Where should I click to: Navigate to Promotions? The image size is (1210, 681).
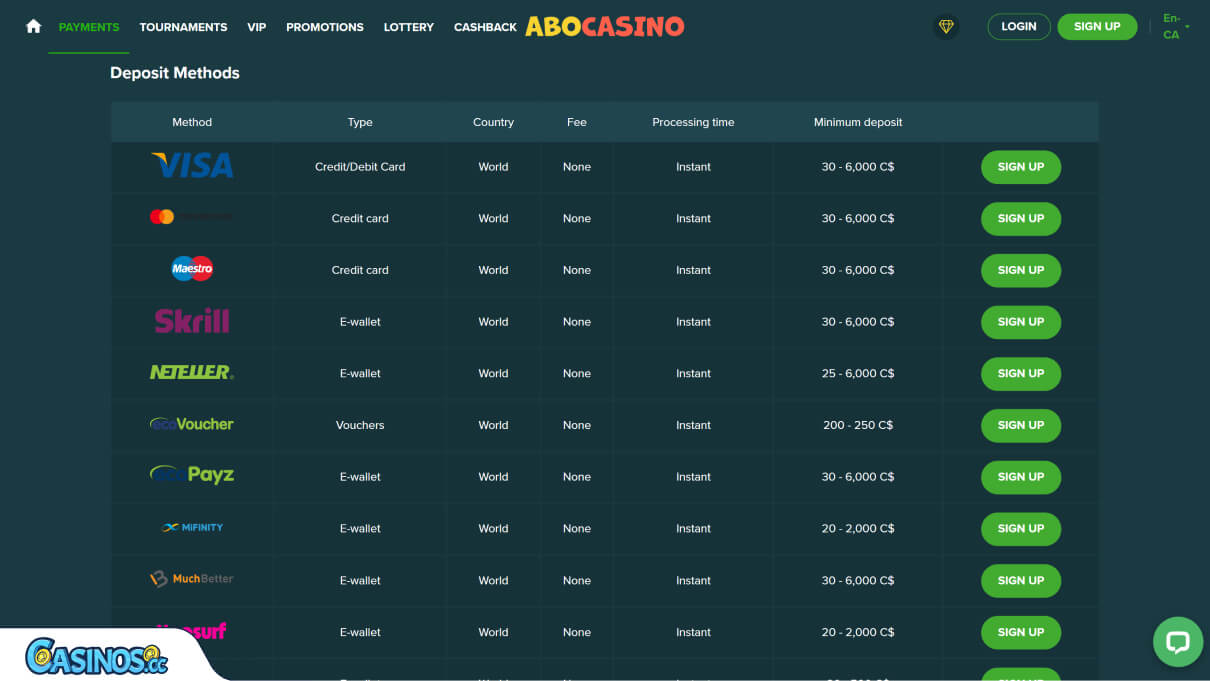pos(325,27)
